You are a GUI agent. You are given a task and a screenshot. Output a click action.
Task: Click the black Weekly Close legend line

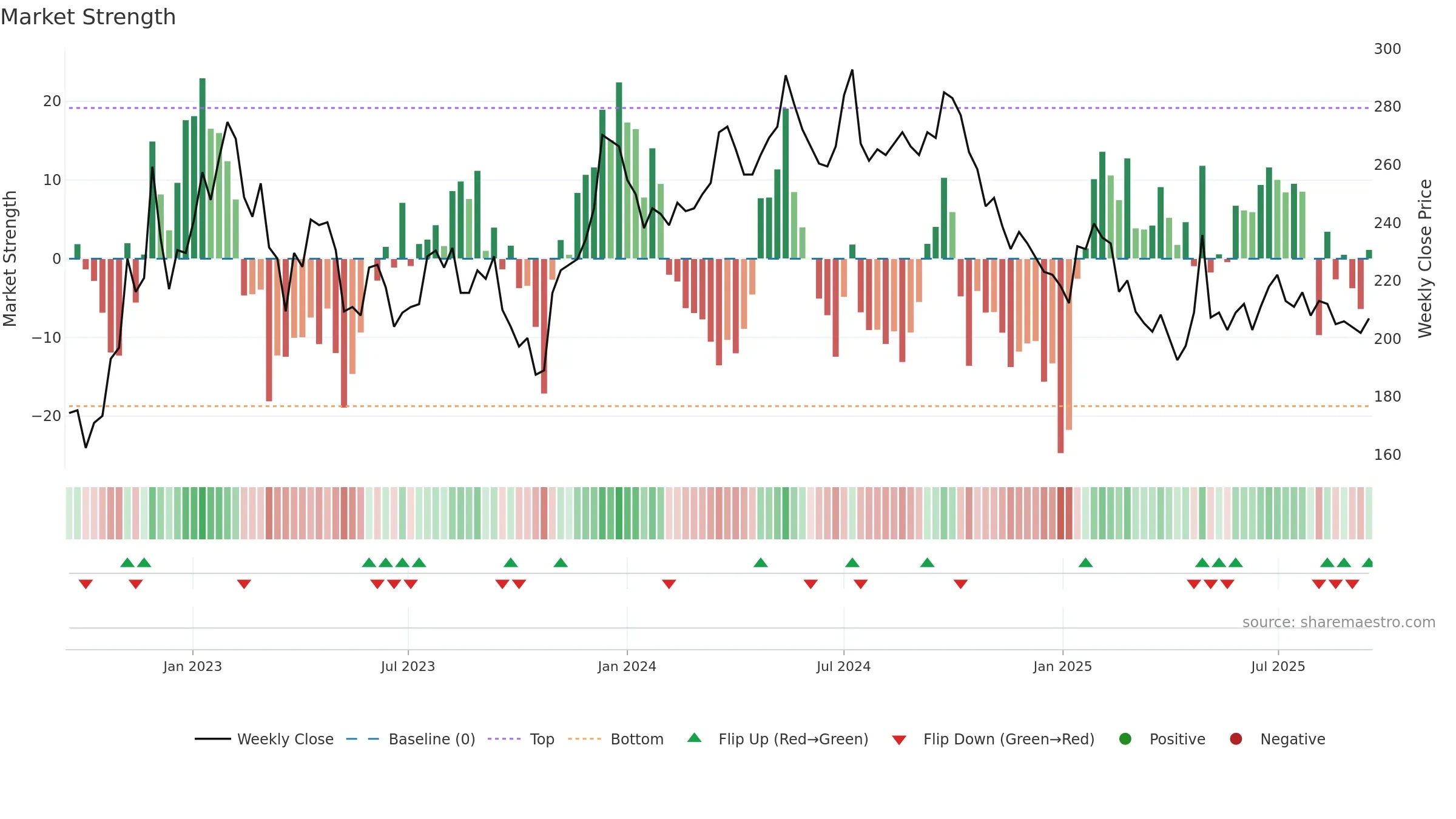pos(213,739)
